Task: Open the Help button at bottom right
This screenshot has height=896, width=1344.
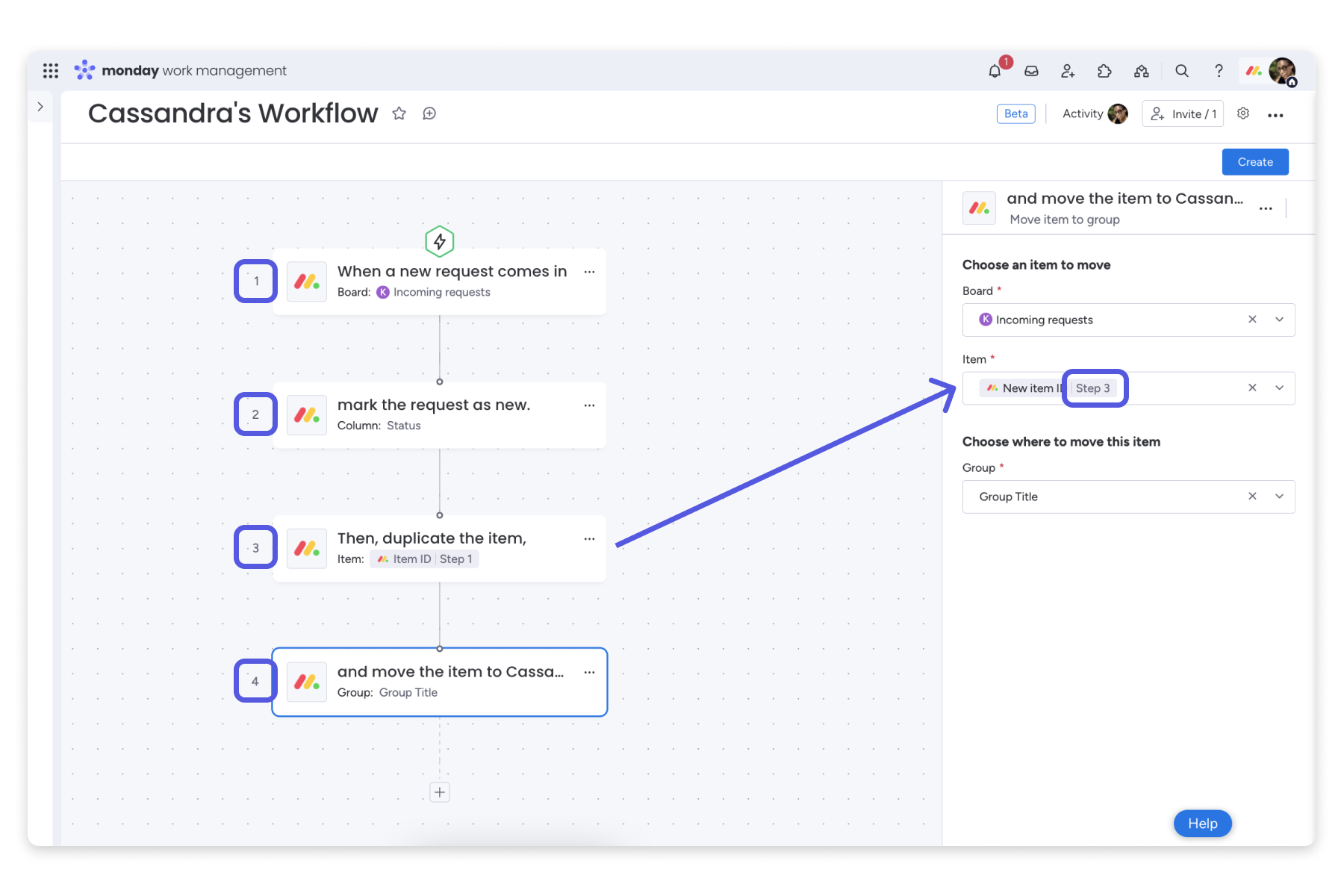Action: tap(1202, 824)
